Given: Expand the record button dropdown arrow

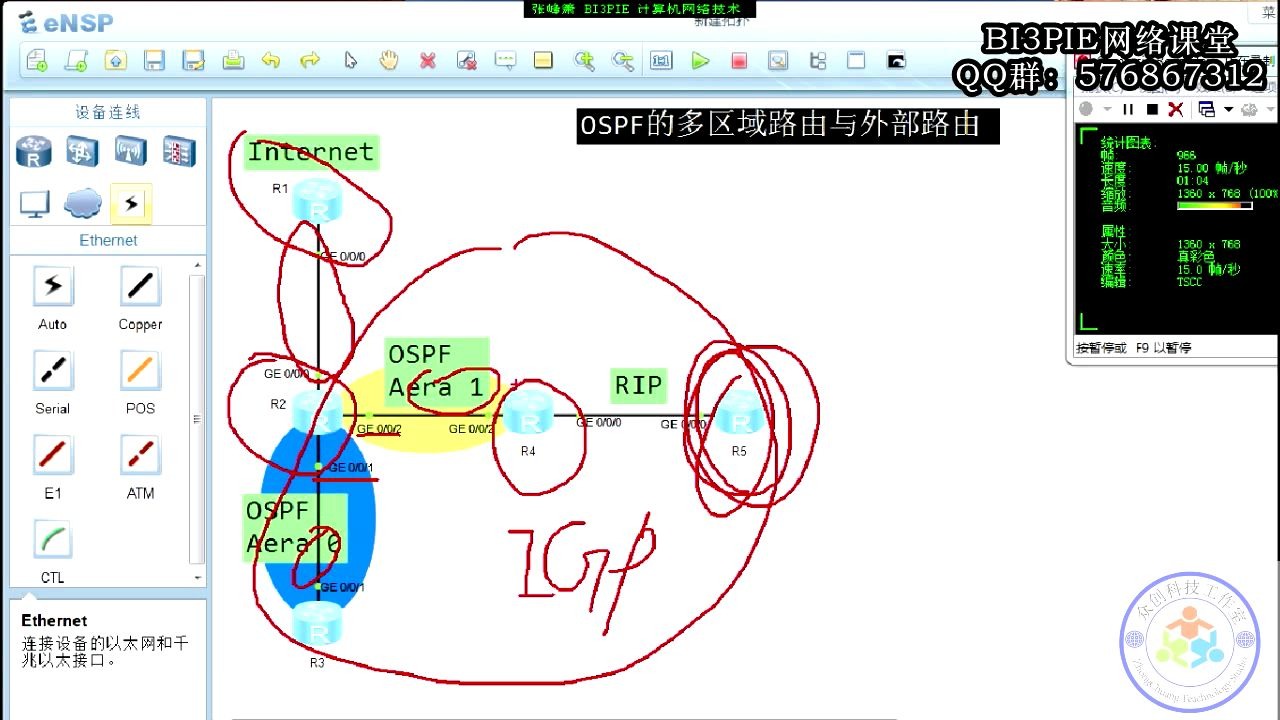Looking at the screenshot, I should (1105, 109).
